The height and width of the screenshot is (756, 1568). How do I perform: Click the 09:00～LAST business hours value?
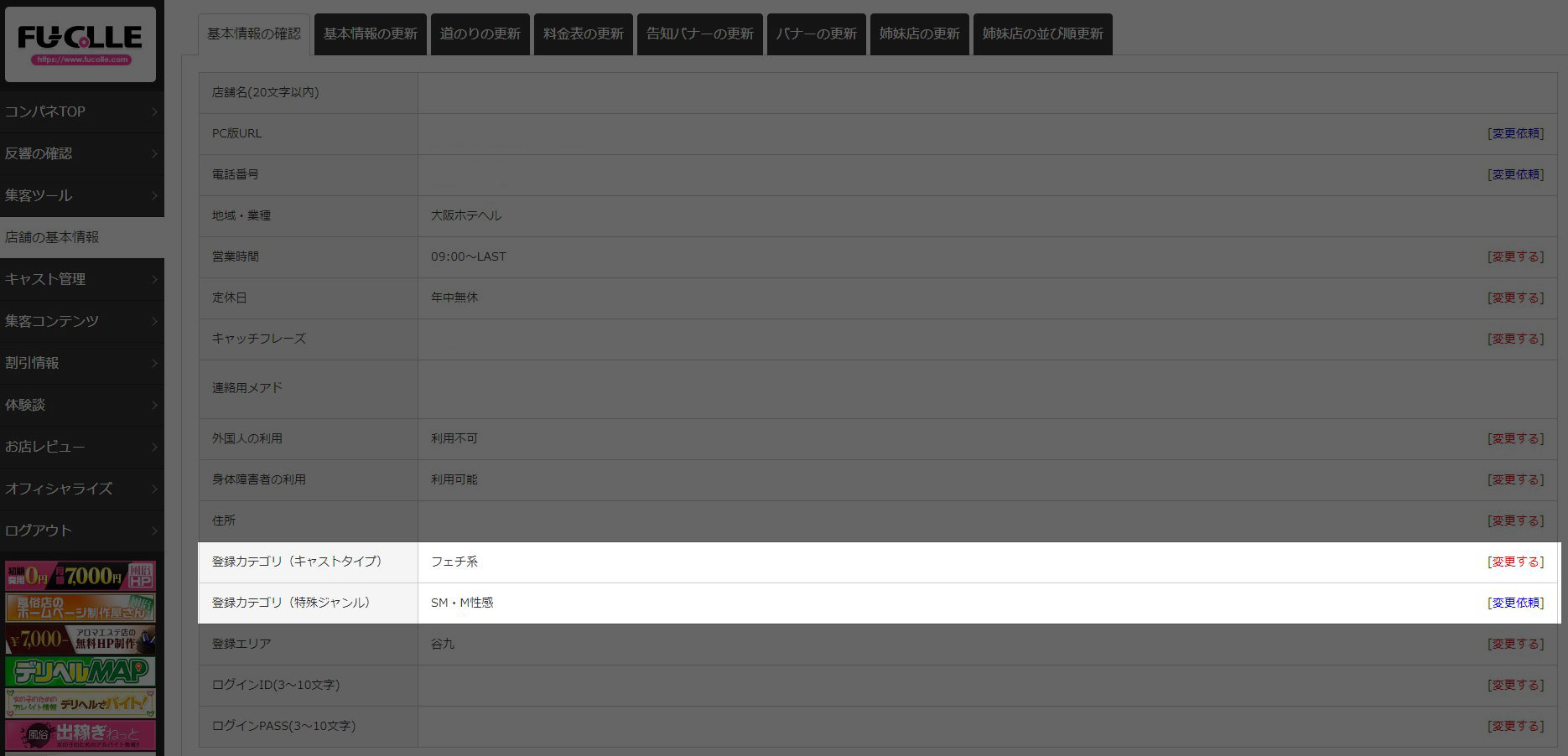[x=469, y=256]
